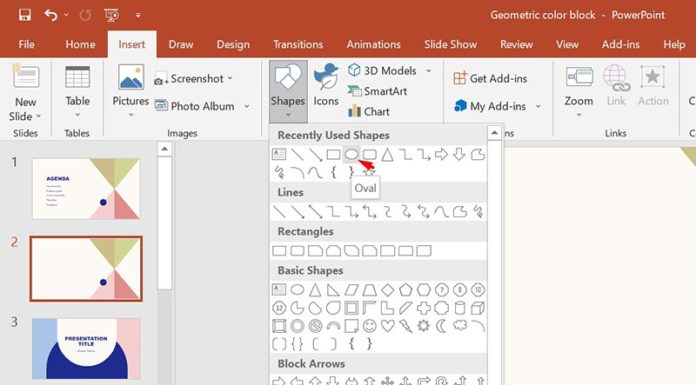Open Customize Quick Access Toolbar dropdown
This screenshot has height=385, width=696.
tap(138, 15)
